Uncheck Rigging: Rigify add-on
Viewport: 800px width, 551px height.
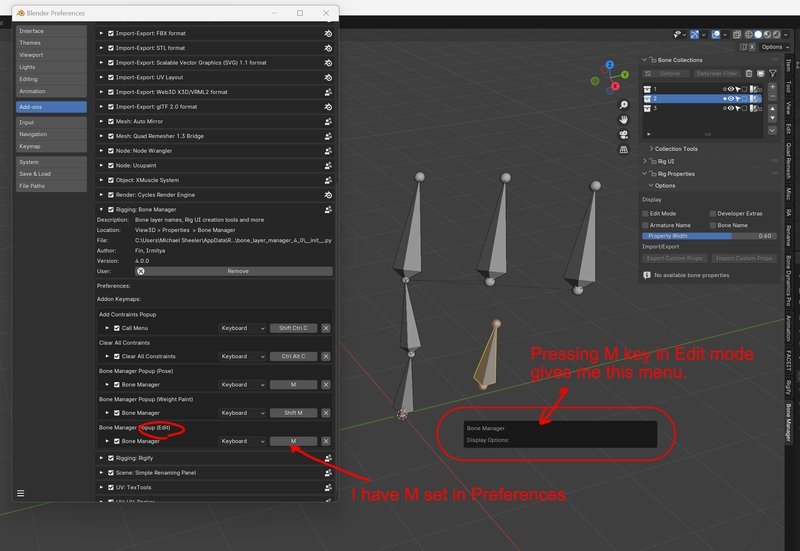point(111,458)
